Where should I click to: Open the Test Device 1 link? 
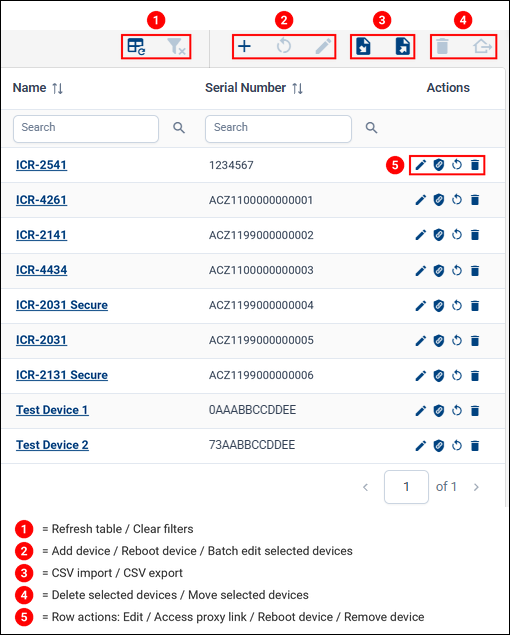(52, 410)
